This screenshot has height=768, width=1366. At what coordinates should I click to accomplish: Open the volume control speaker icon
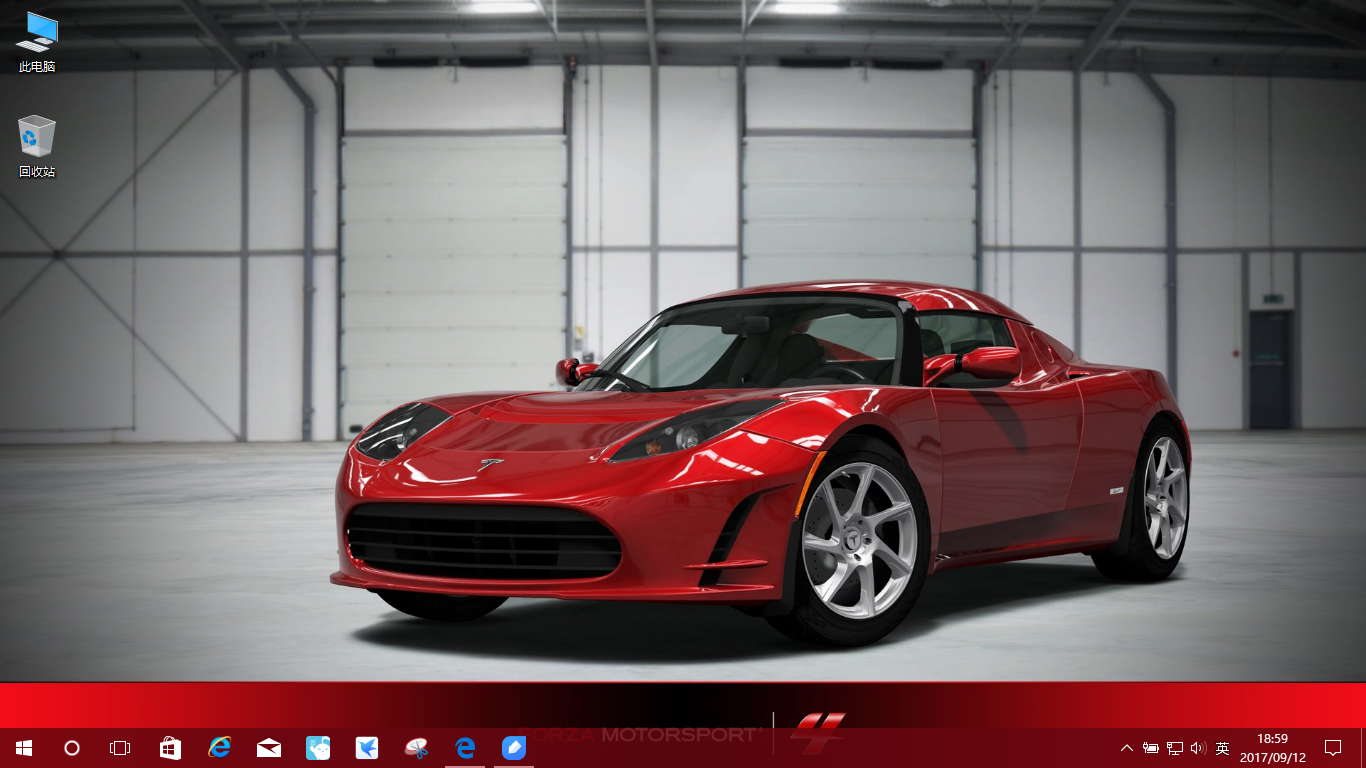point(1199,748)
